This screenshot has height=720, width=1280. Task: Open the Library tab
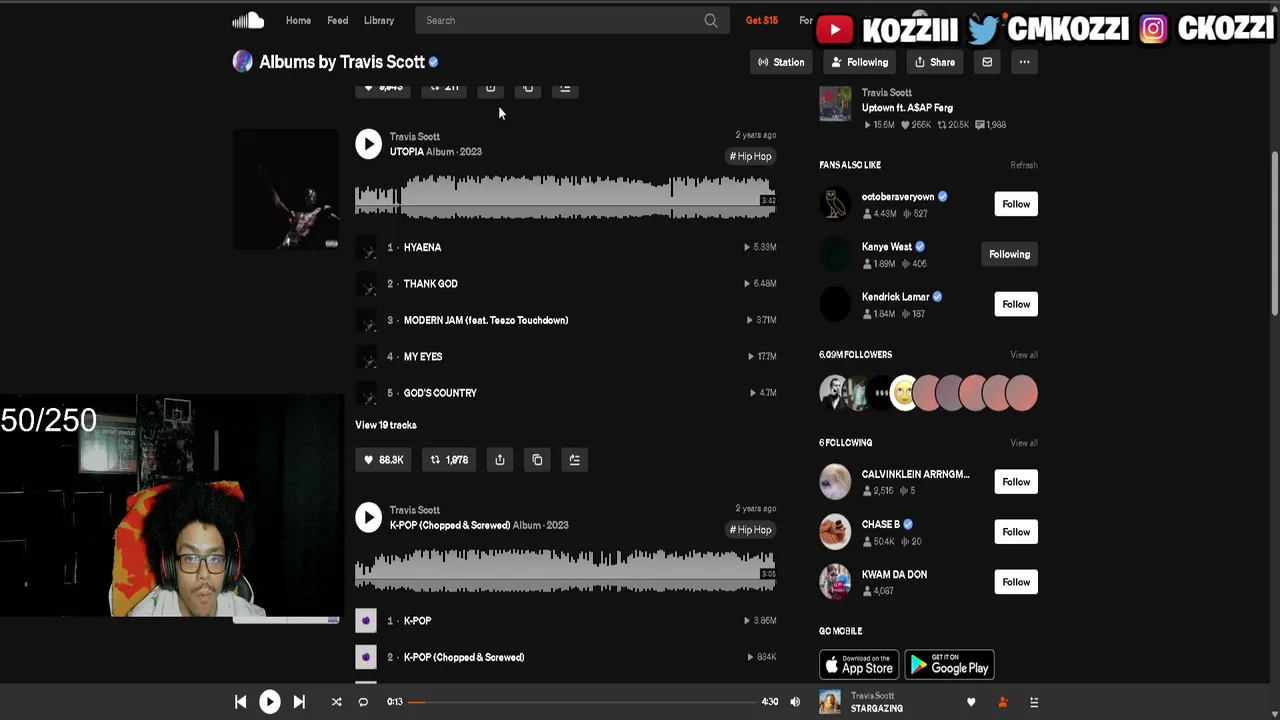pyautogui.click(x=379, y=20)
